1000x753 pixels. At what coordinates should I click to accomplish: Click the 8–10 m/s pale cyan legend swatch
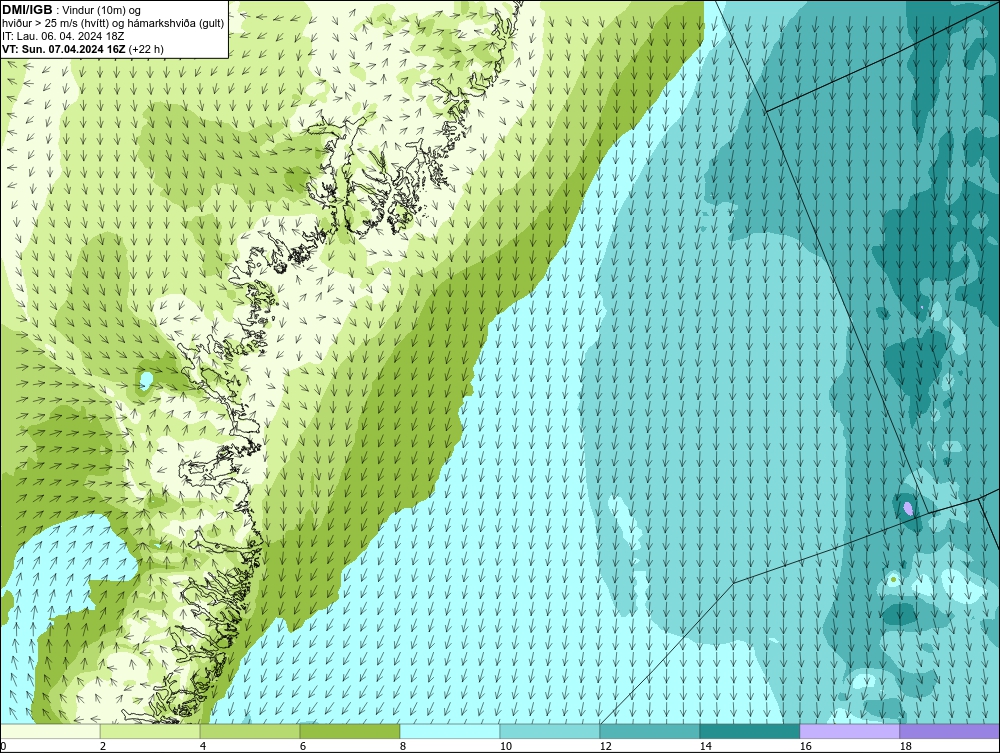(450, 731)
